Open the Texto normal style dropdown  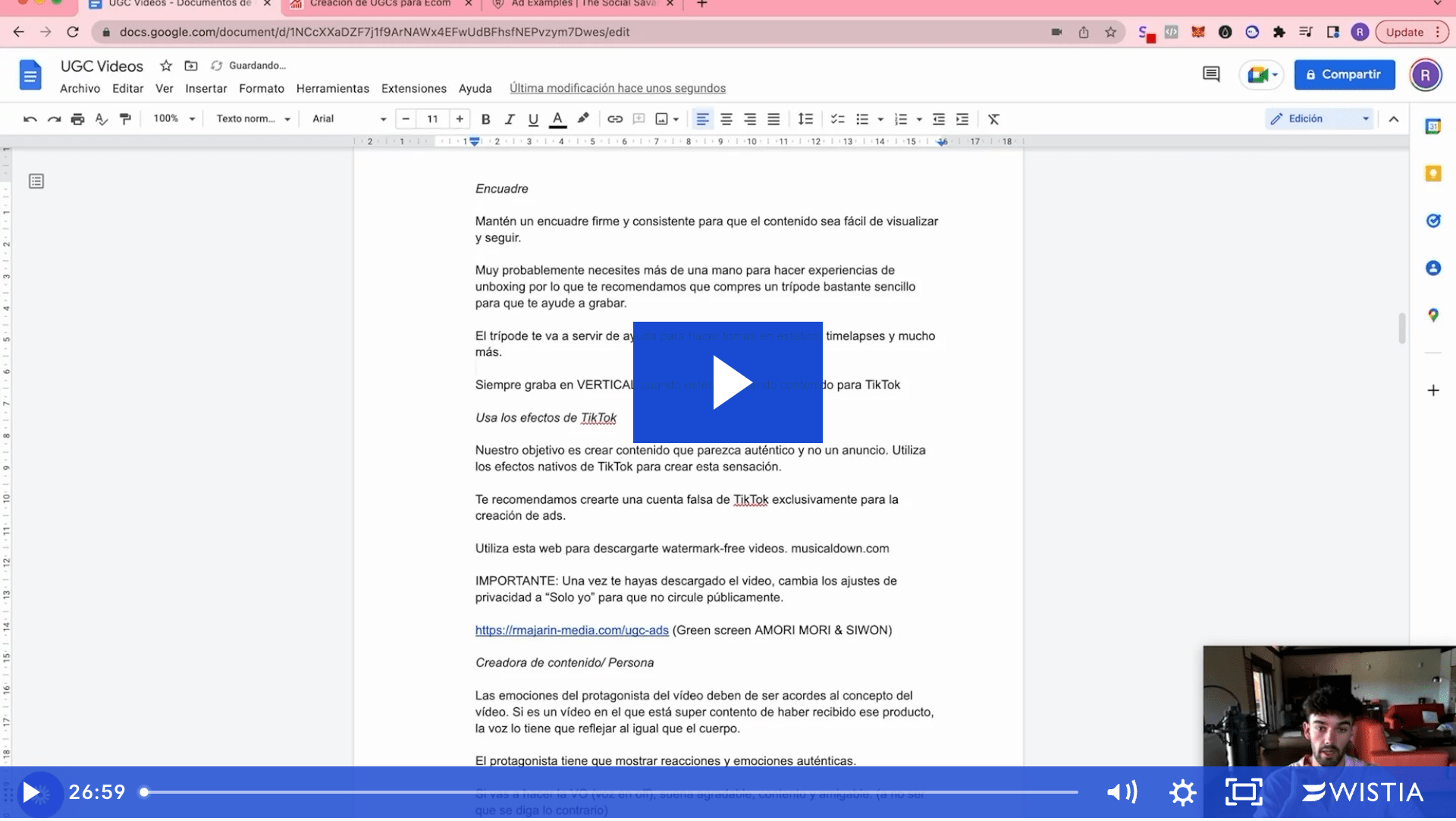click(253, 119)
